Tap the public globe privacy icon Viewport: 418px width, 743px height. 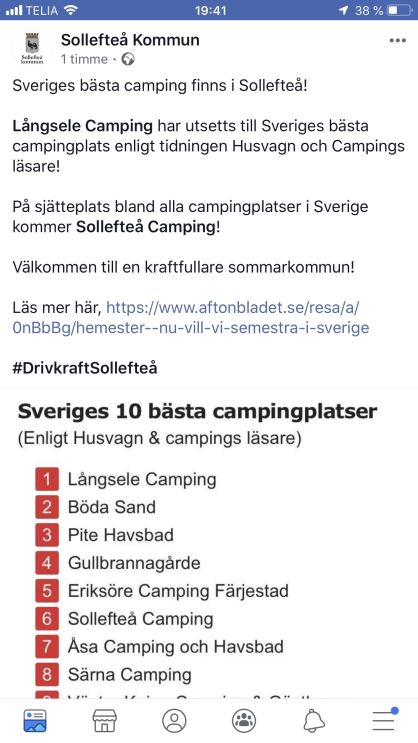128,59
